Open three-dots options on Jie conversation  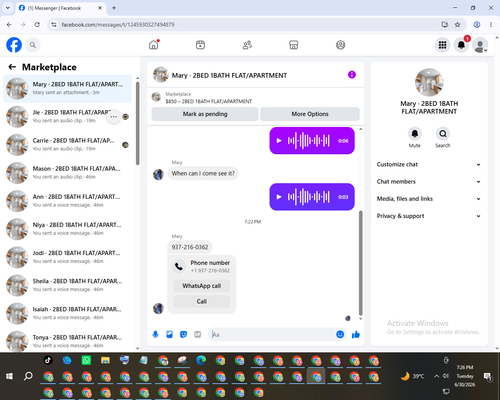pyautogui.click(x=114, y=117)
